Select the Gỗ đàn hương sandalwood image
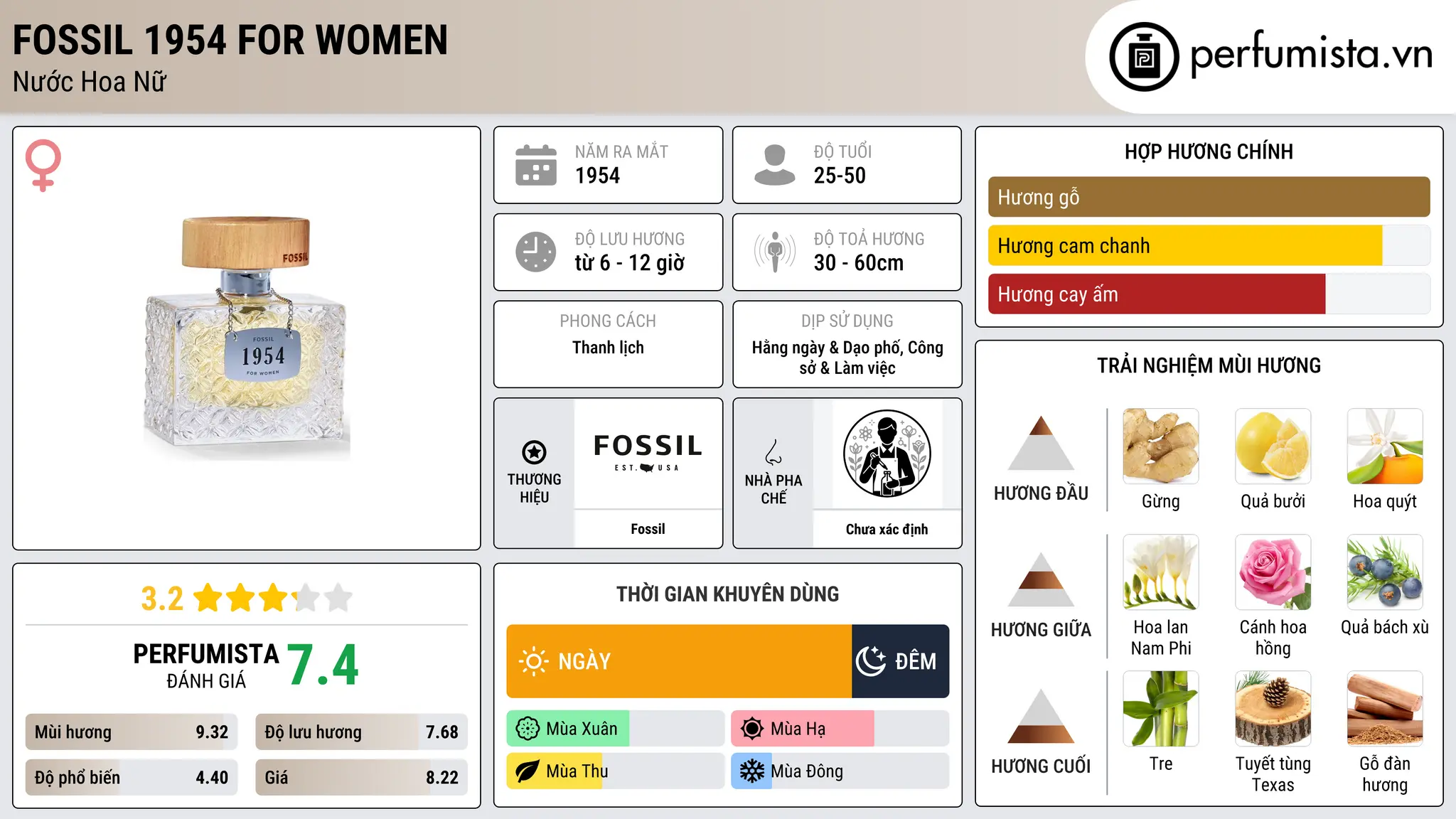1456x819 pixels. tap(1385, 709)
